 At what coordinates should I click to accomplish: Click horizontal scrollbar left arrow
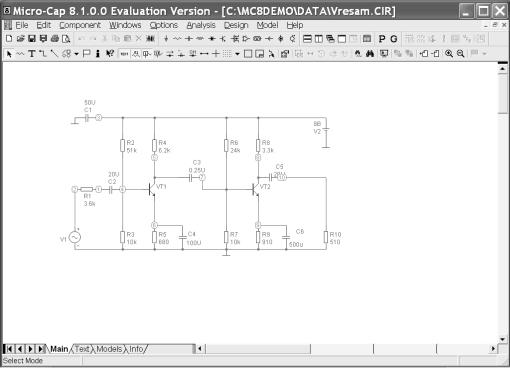tap(199, 349)
